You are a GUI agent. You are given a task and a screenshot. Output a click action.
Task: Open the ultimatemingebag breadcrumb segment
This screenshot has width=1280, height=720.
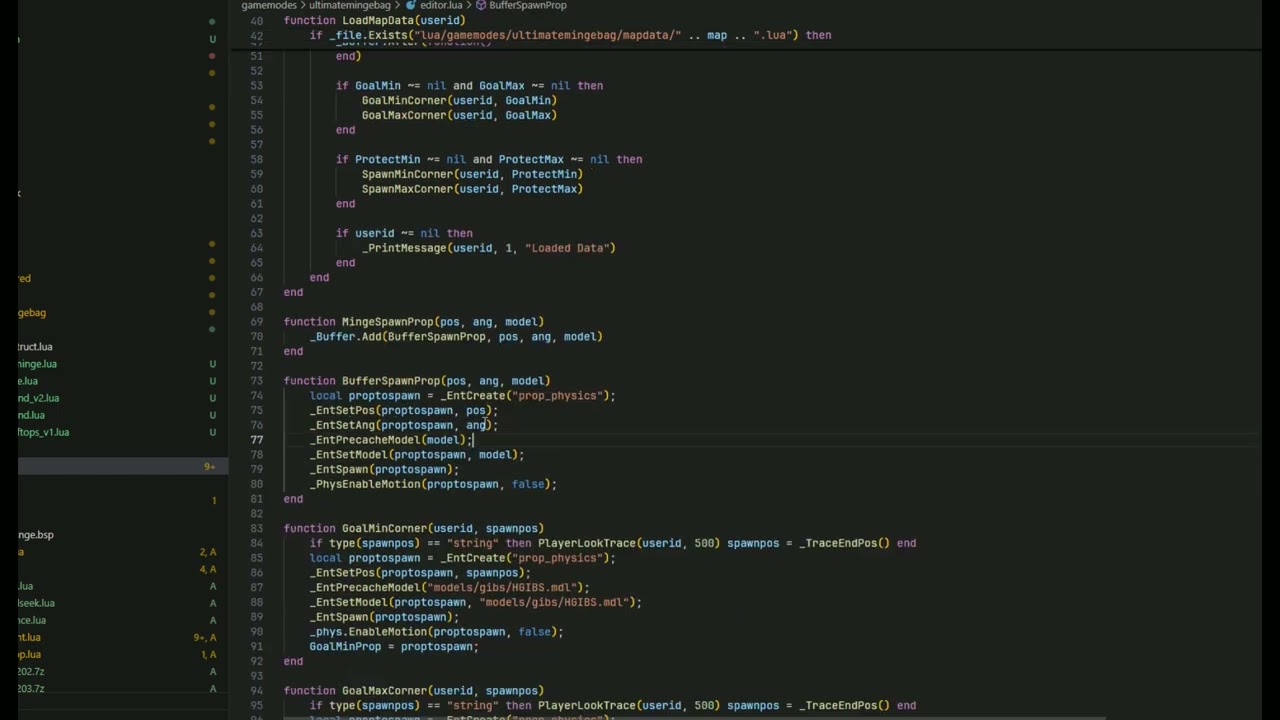point(352,5)
